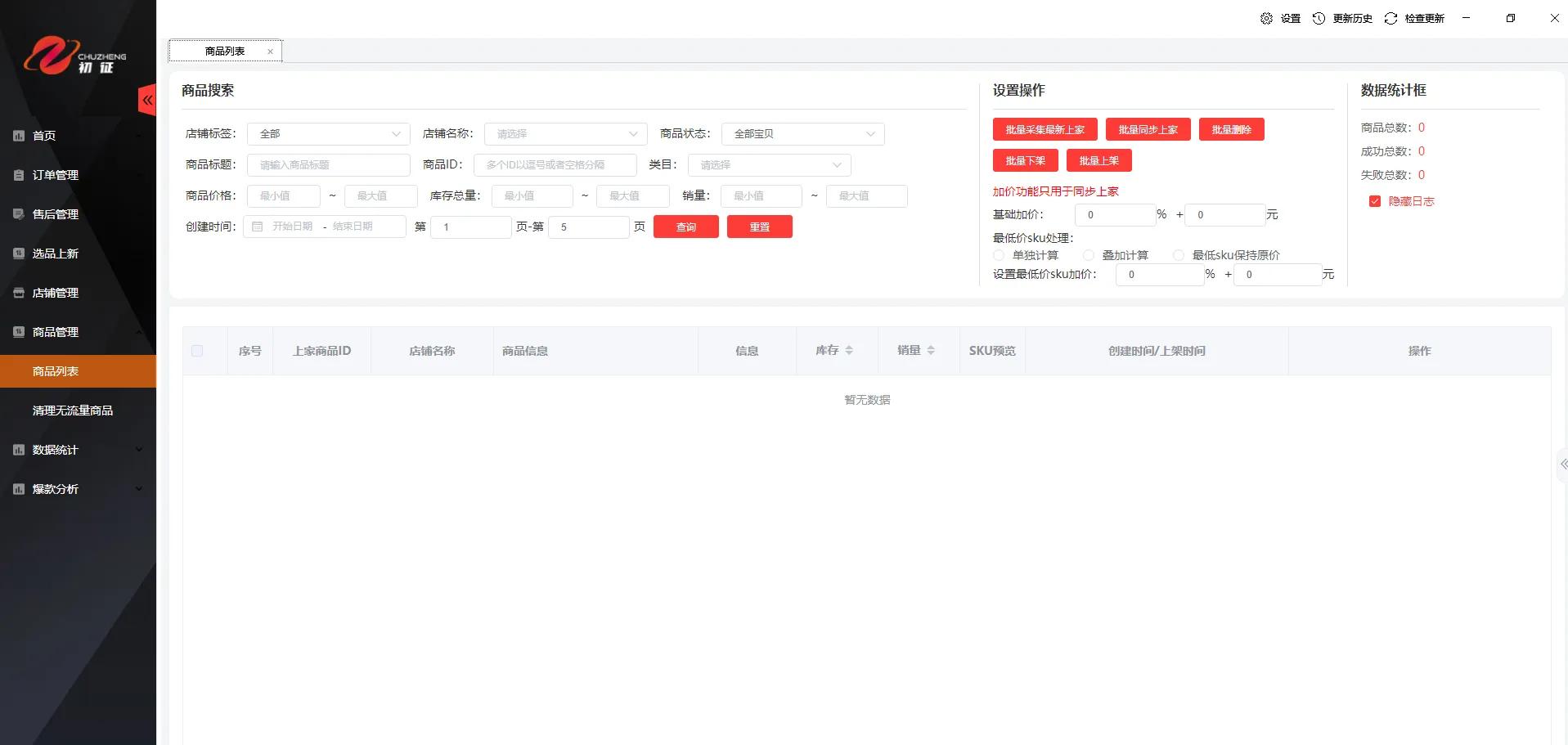Close the 商品列表 tab
Viewport: 1568px width, 745px height.
[270, 52]
